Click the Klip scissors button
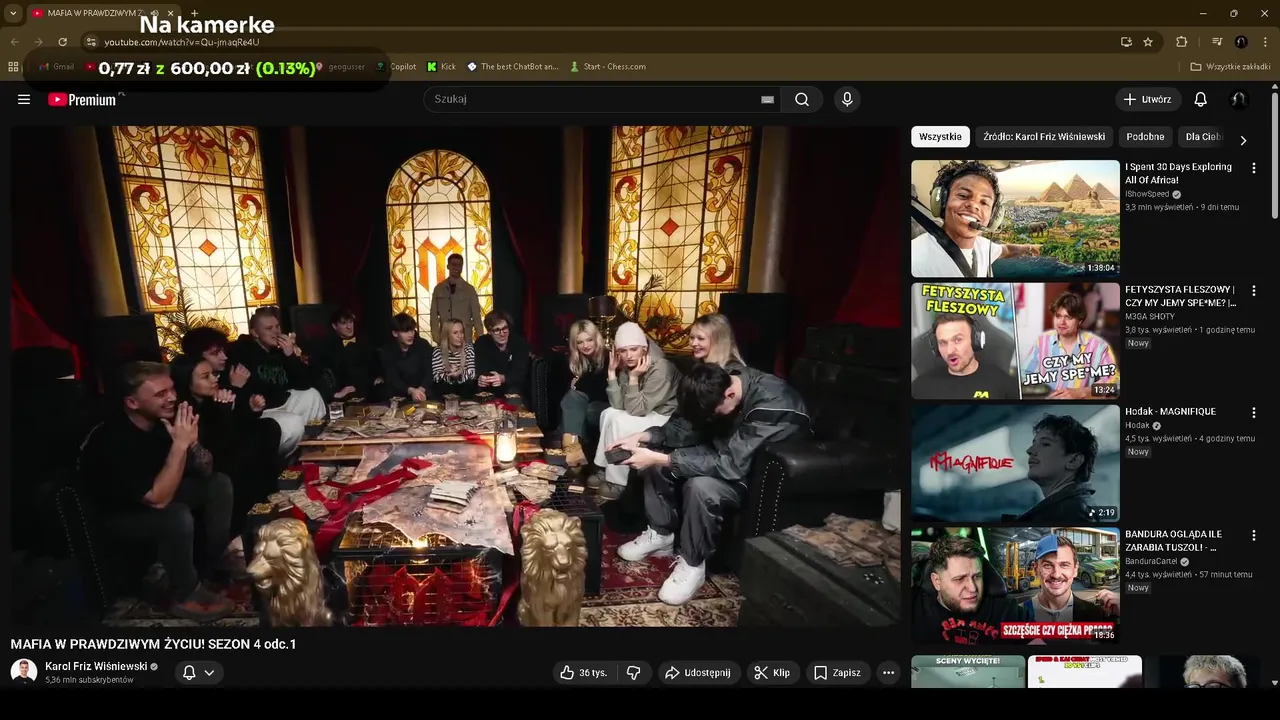The height and width of the screenshot is (720, 1280). [772, 673]
